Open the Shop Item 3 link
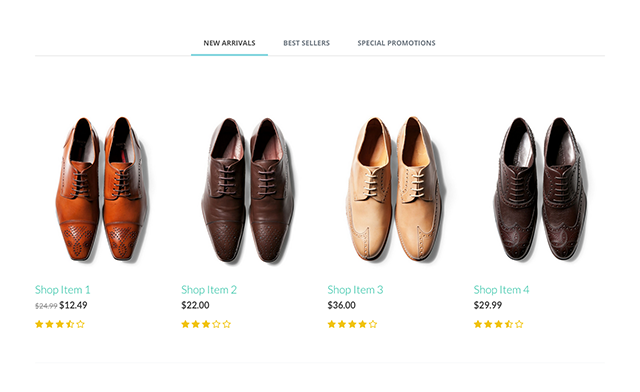640x392 pixels. click(355, 290)
